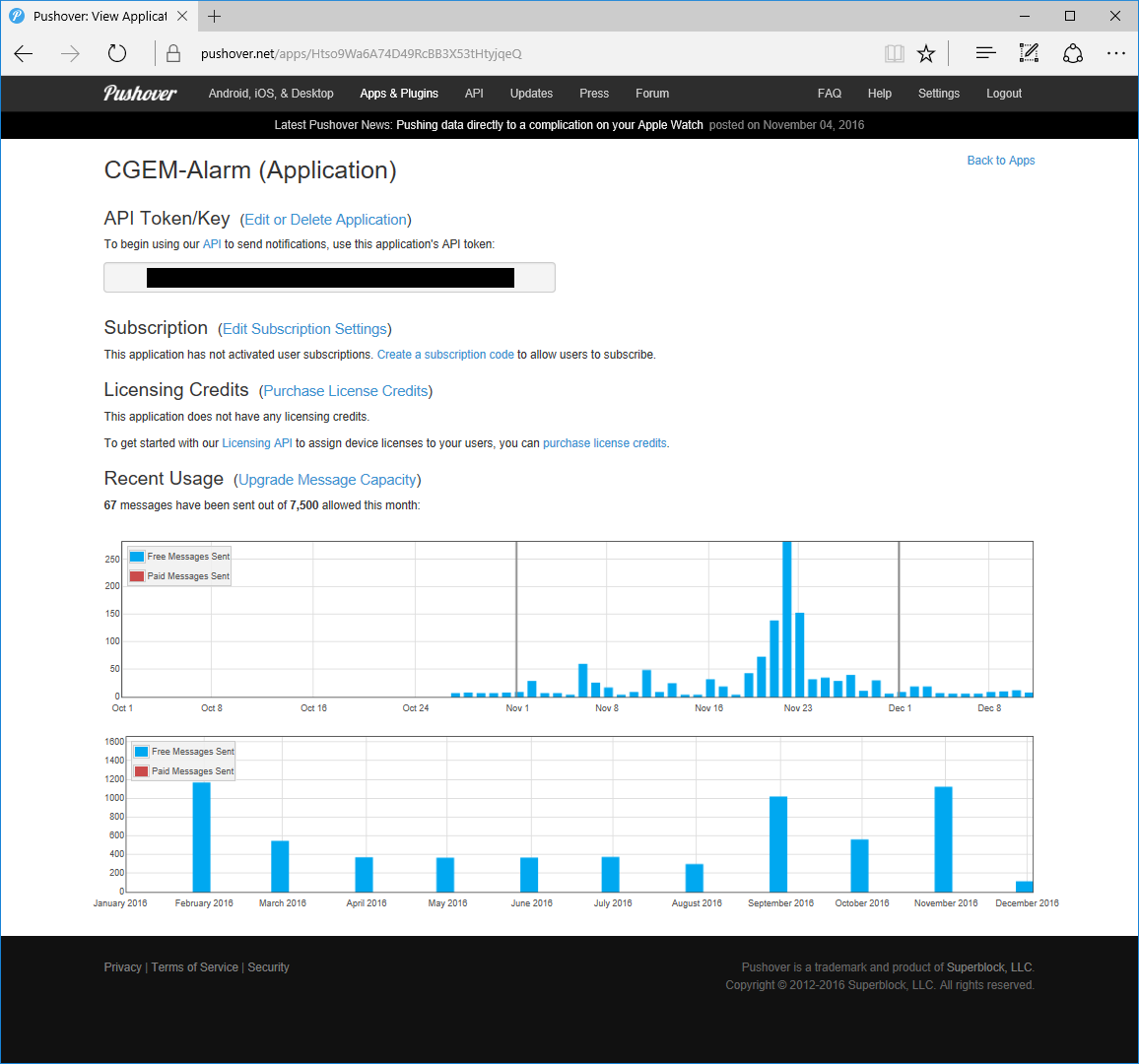Click blue Free Messages Sent swatch in monthly chart
Viewport: 1139px width, 1064px height.
[142, 752]
